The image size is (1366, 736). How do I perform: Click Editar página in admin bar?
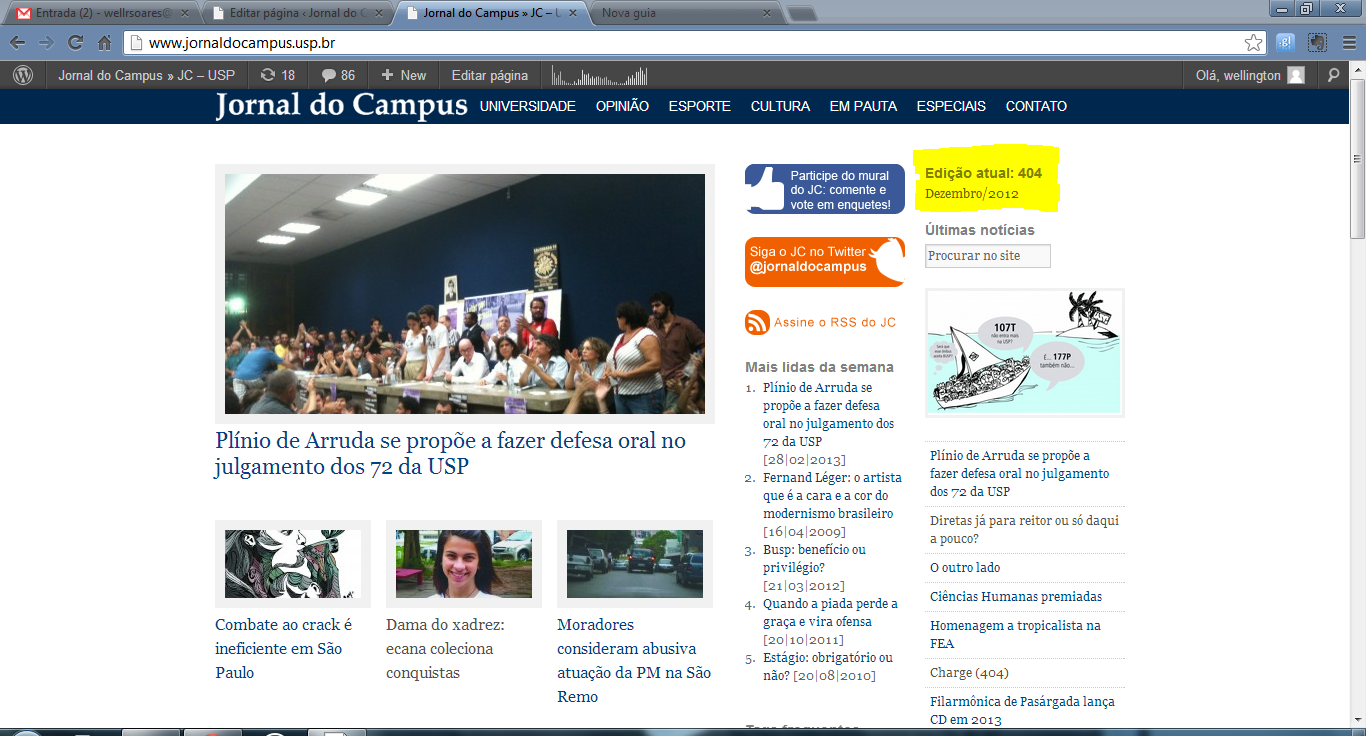(x=490, y=75)
